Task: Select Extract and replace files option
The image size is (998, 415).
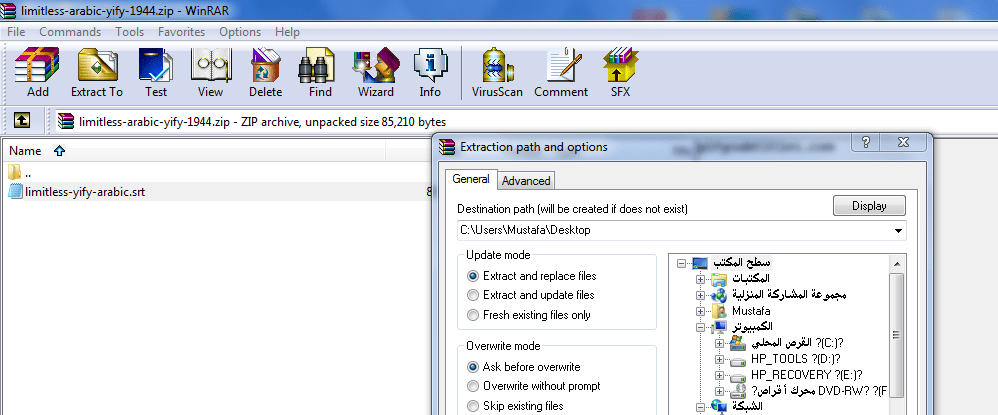Action: click(x=473, y=276)
